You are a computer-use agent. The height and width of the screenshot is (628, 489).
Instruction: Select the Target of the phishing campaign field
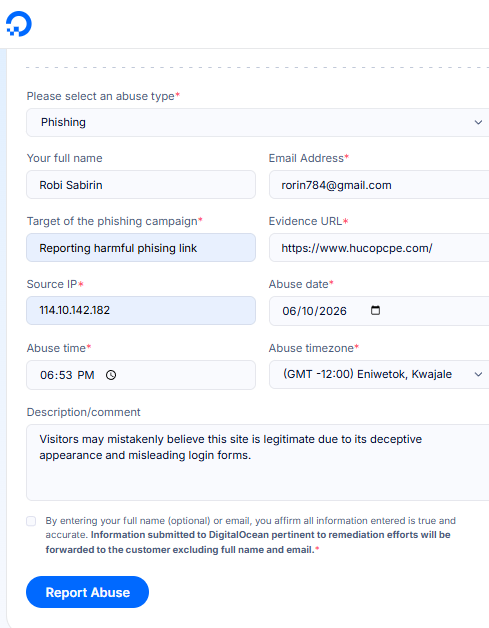point(141,248)
